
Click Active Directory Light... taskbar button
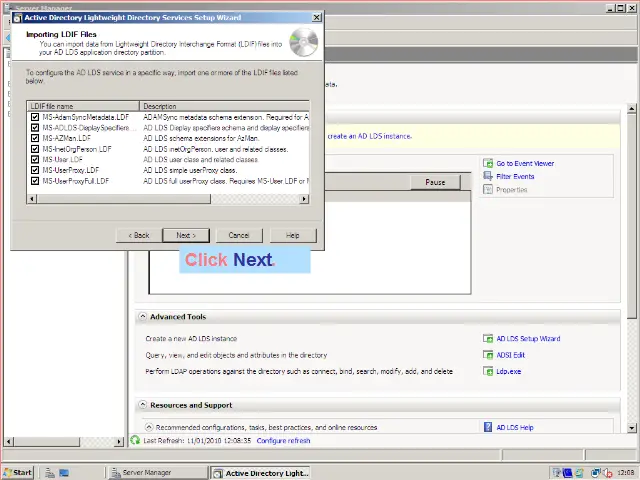point(260,473)
